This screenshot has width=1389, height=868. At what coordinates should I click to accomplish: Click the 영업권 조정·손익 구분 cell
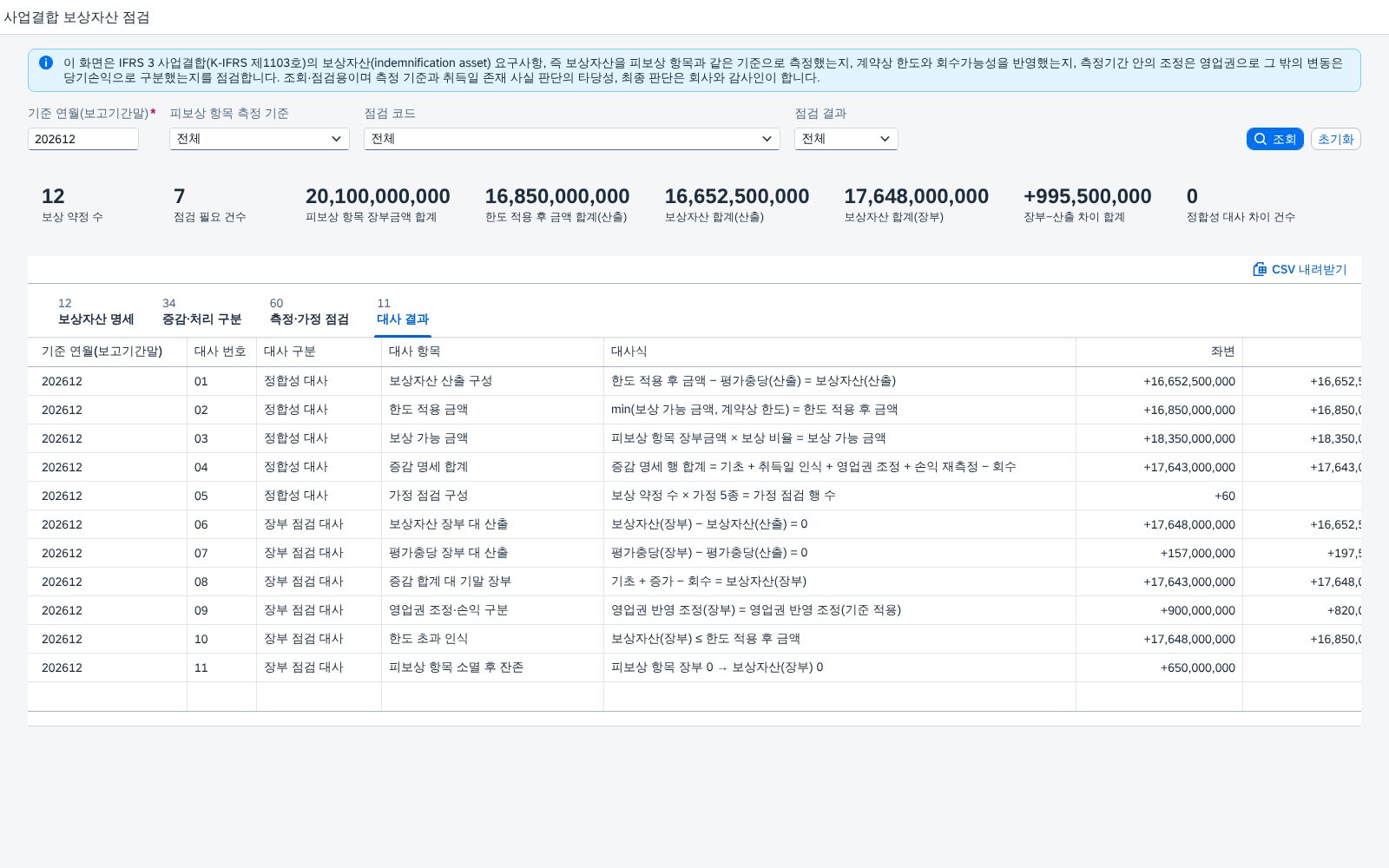click(x=492, y=610)
